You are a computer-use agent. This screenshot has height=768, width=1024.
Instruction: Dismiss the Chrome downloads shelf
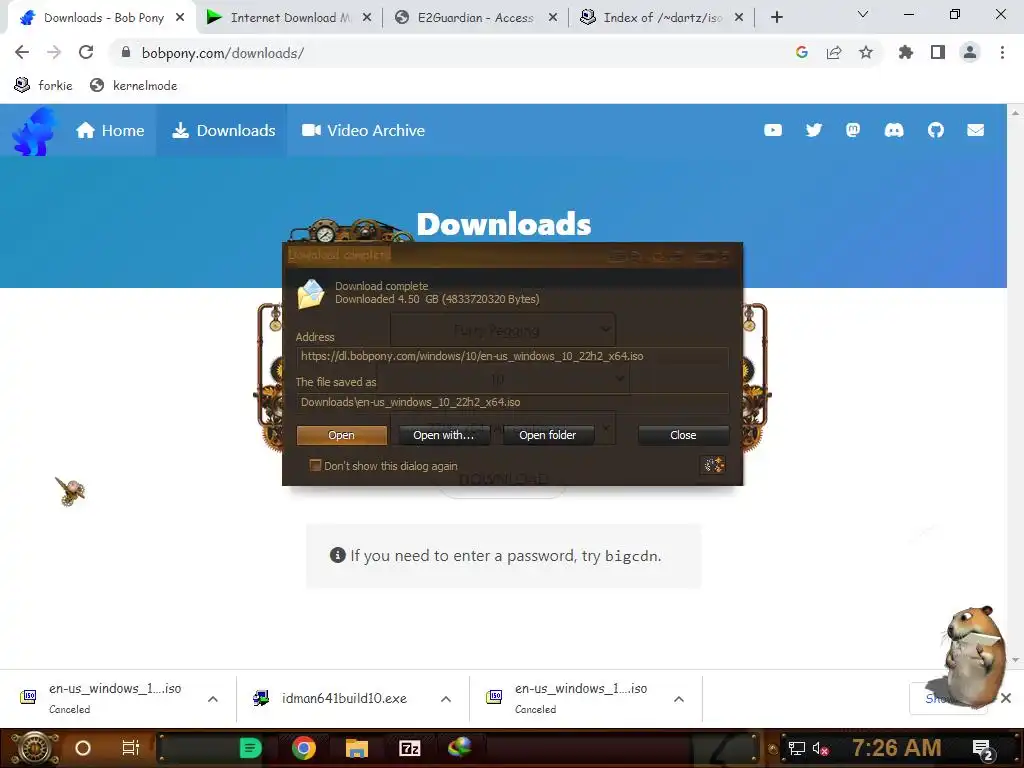[x=1006, y=698]
